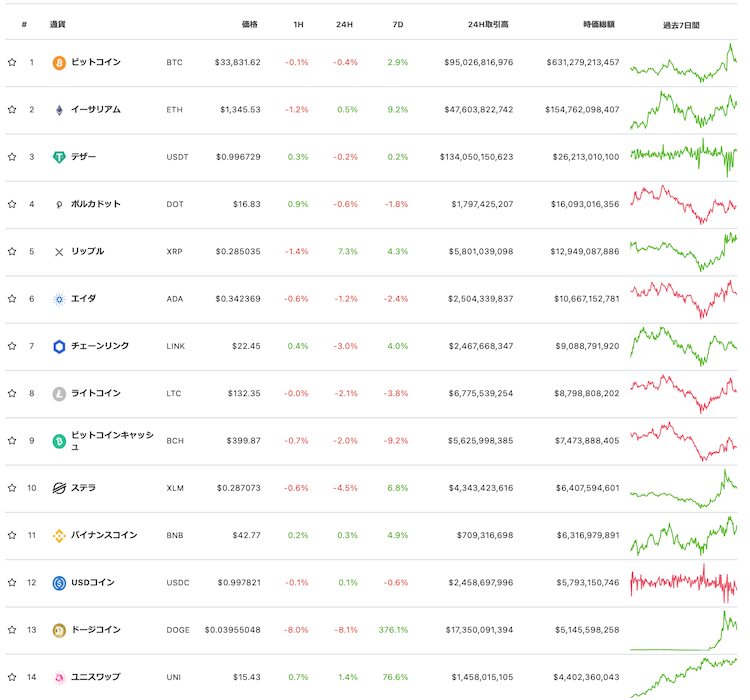This screenshot has width=750, height=700.
Task: Click the 通貨 column header
Action: 58,23
